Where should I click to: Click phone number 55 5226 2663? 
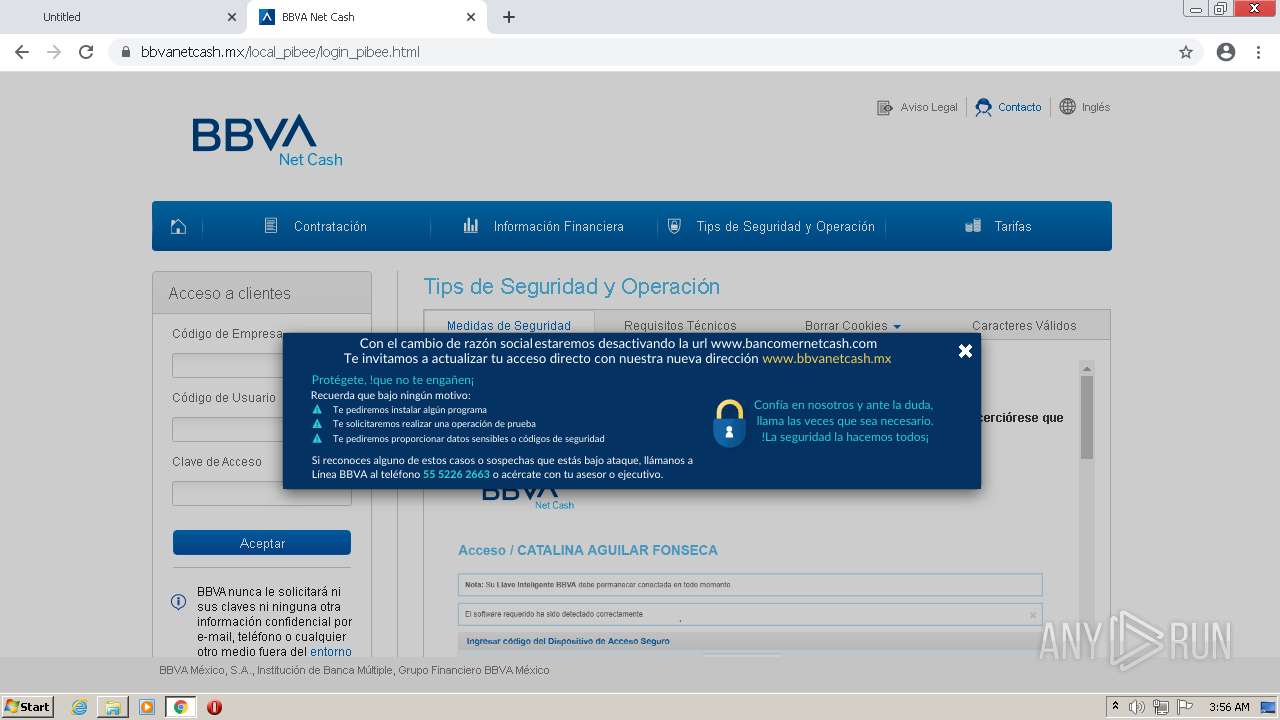tap(456, 474)
